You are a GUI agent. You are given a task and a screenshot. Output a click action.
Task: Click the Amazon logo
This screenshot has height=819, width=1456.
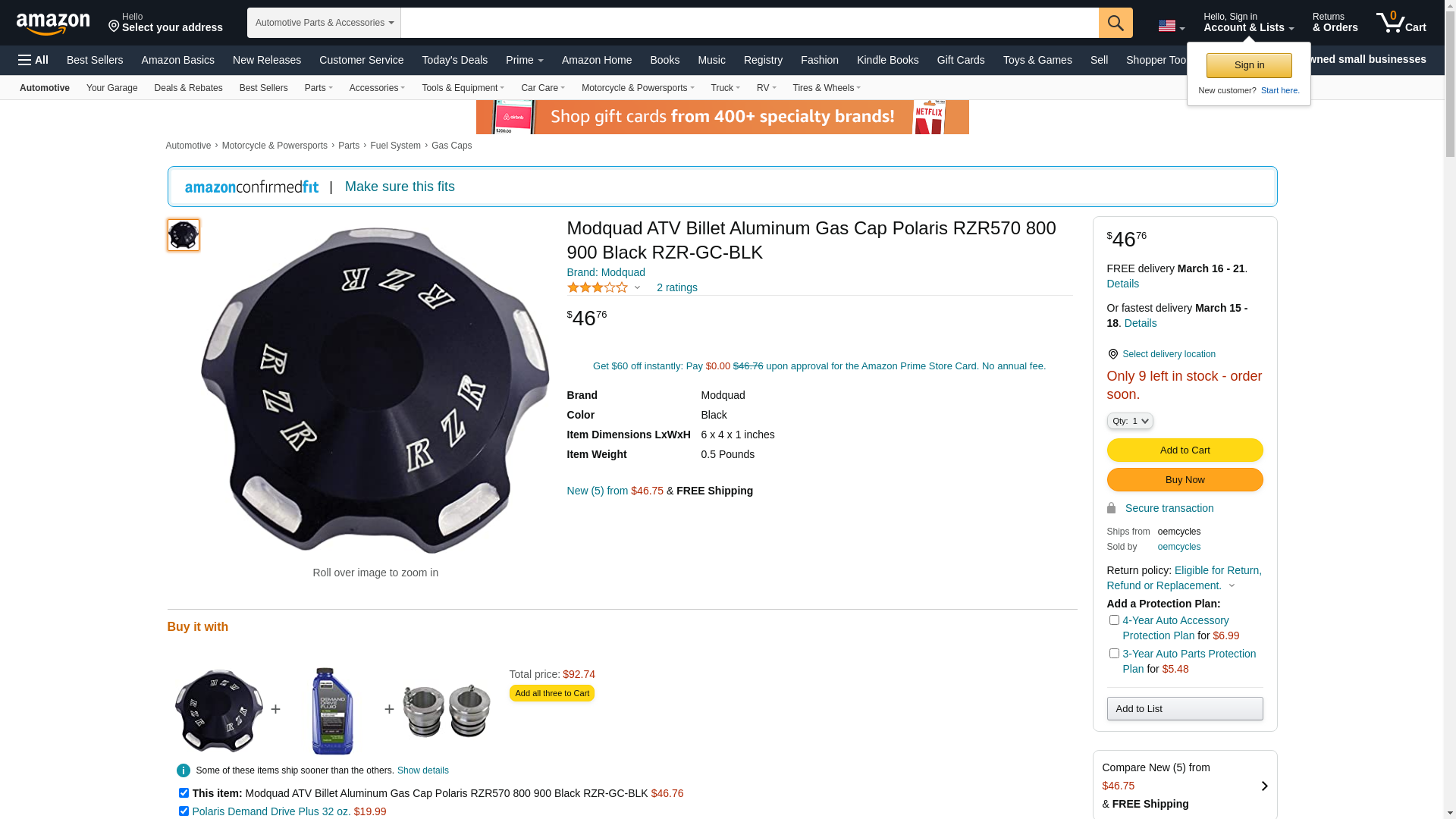tap(53, 24)
